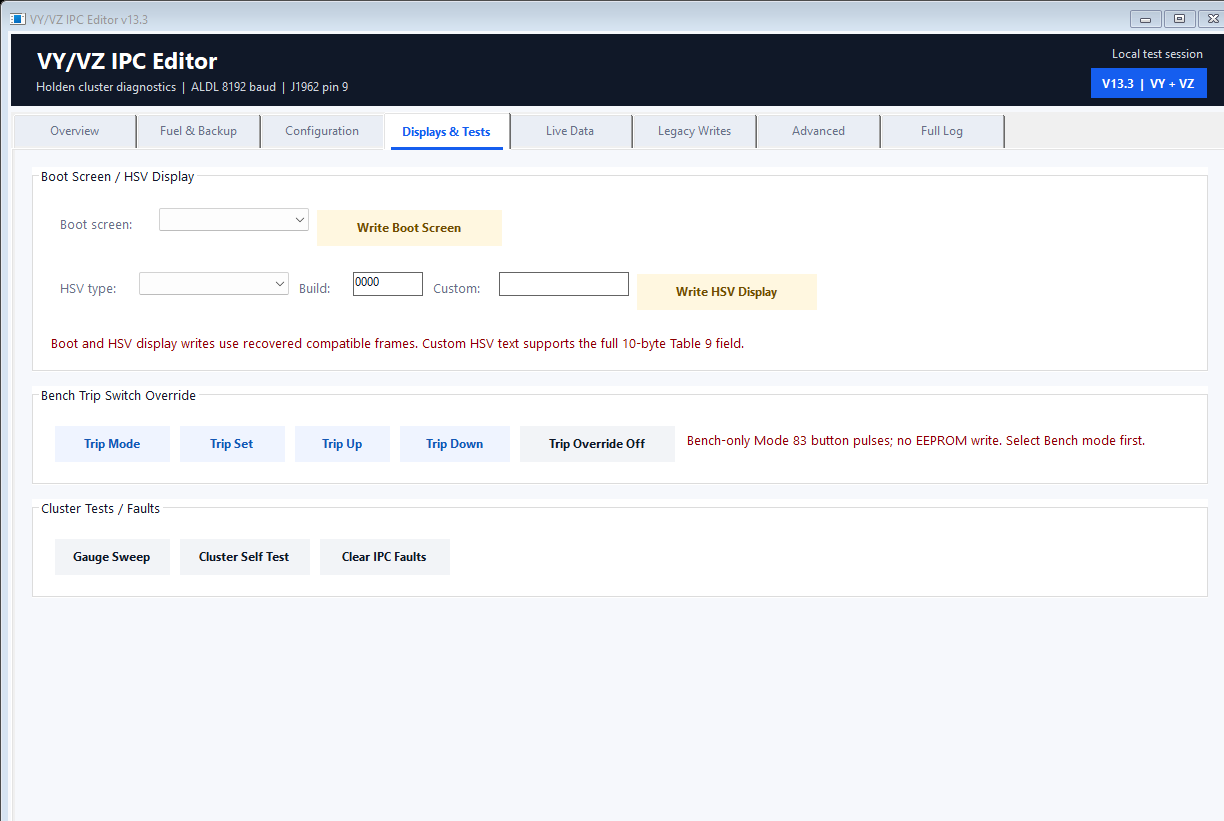Start the Cluster Self Test
1224x821 pixels.
click(244, 557)
